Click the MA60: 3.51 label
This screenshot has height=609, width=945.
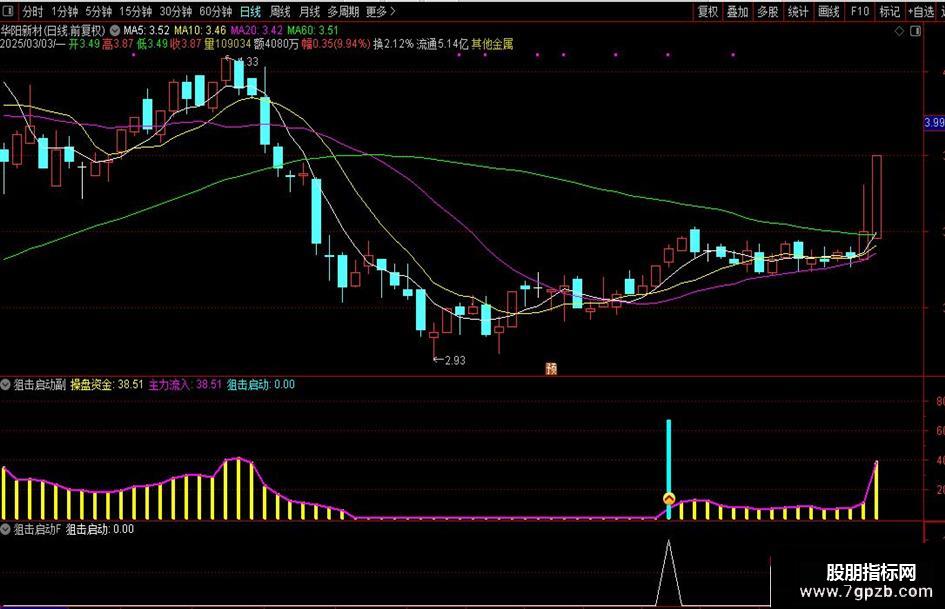pyautogui.click(x=313, y=30)
